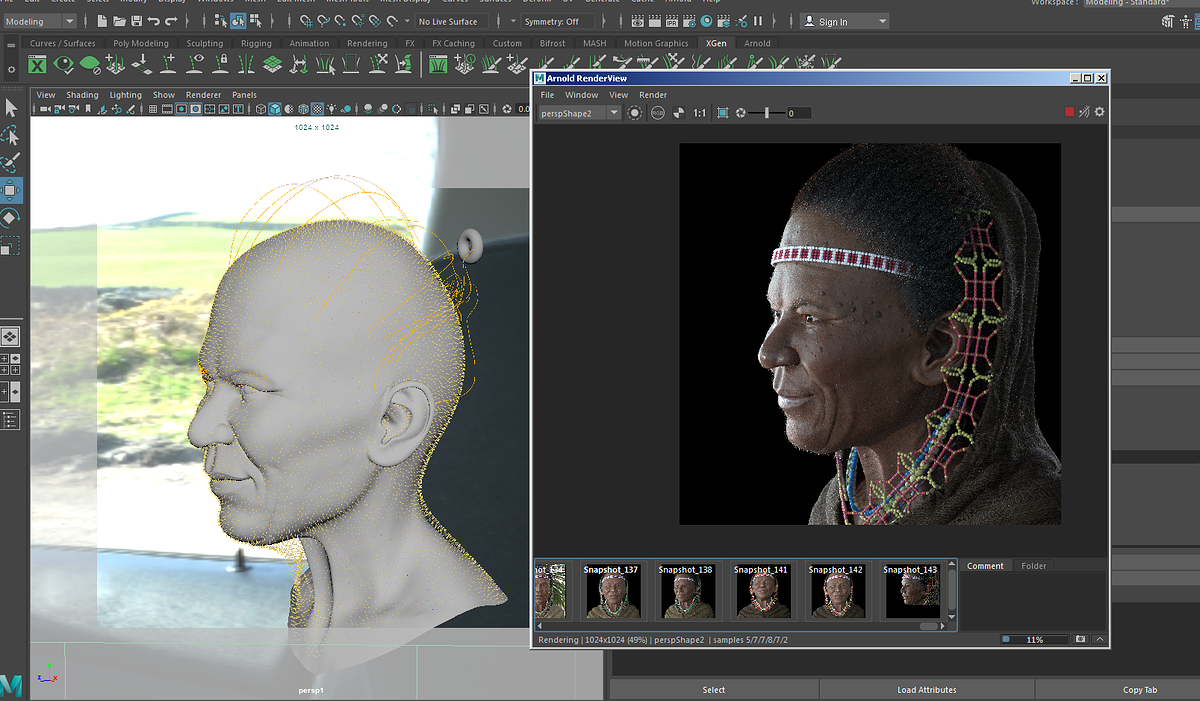Open the perspShape2 camera dropdown
This screenshot has width=1200, height=701.
(580, 113)
